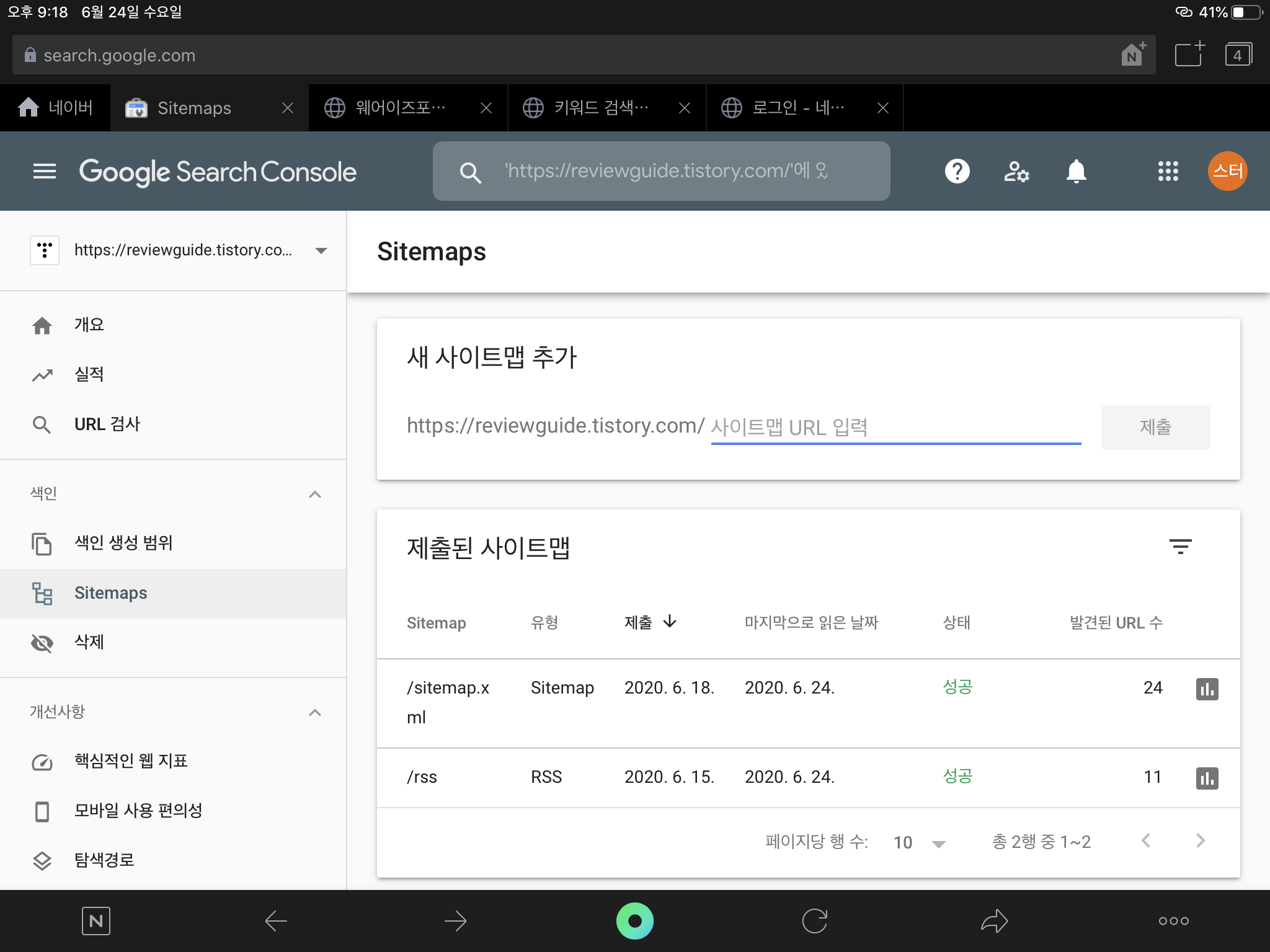Click the Google Search Console logo
This screenshot has width=1270, height=952.
[218, 172]
